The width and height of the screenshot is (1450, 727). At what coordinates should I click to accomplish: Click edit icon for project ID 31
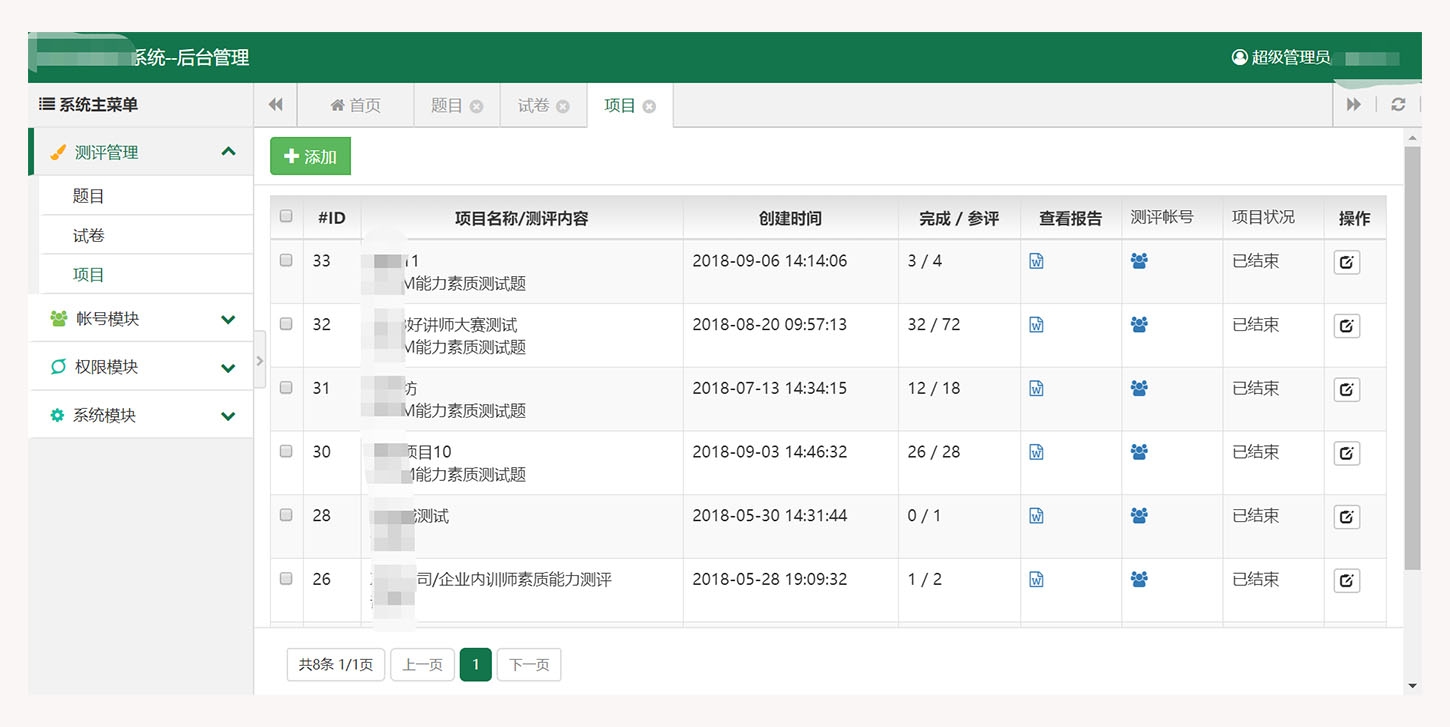tap(1346, 390)
